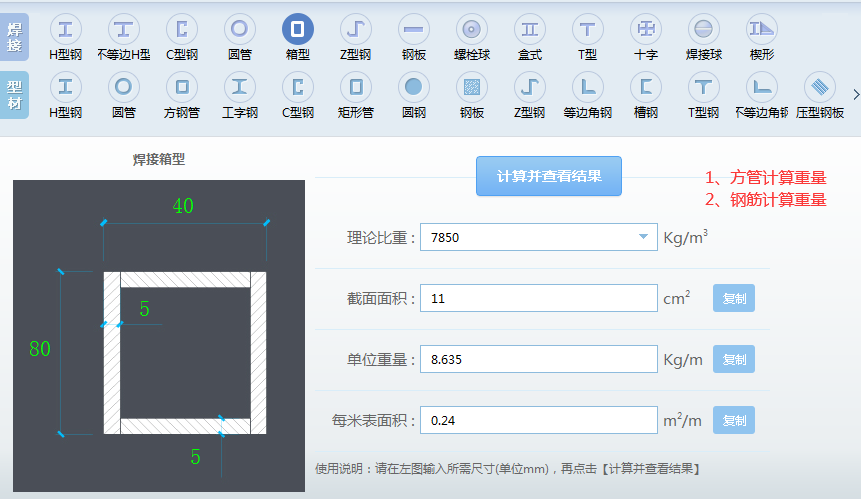Pick the 圆钢 profile icon
This screenshot has height=499, width=861.
pyautogui.click(x=413, y=87)
